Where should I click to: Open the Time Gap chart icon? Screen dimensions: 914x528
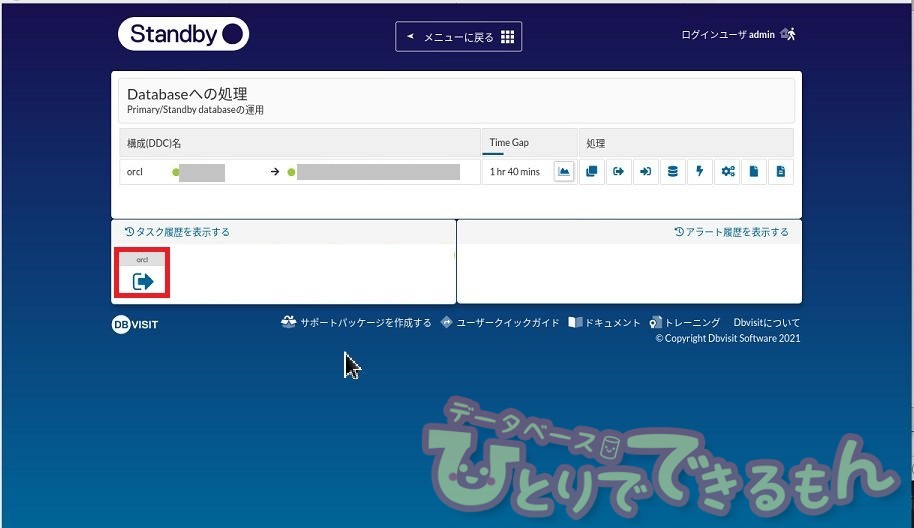tap(564, 172)
